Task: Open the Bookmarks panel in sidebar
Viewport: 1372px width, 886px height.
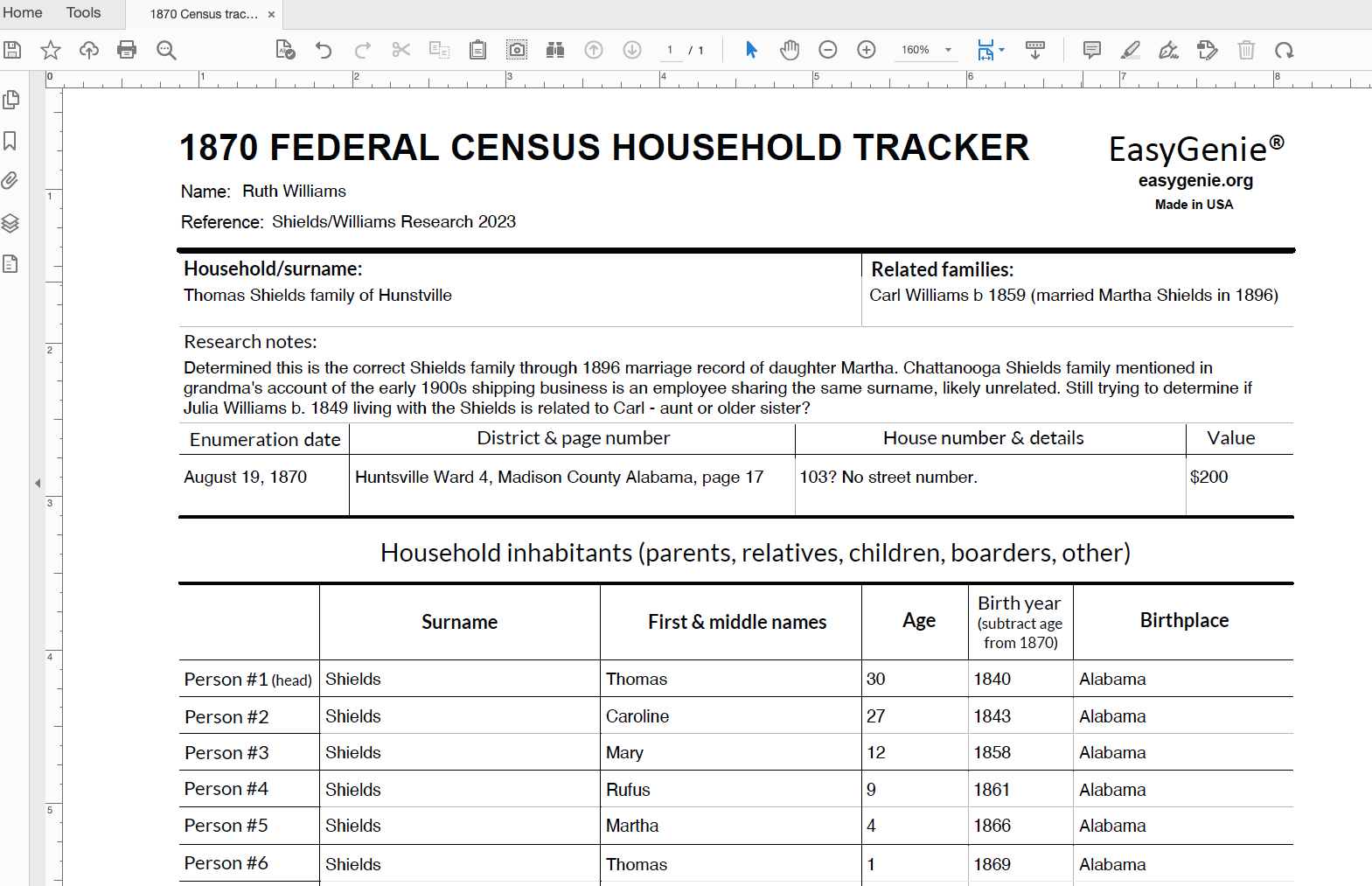Action: coord(10,141)
